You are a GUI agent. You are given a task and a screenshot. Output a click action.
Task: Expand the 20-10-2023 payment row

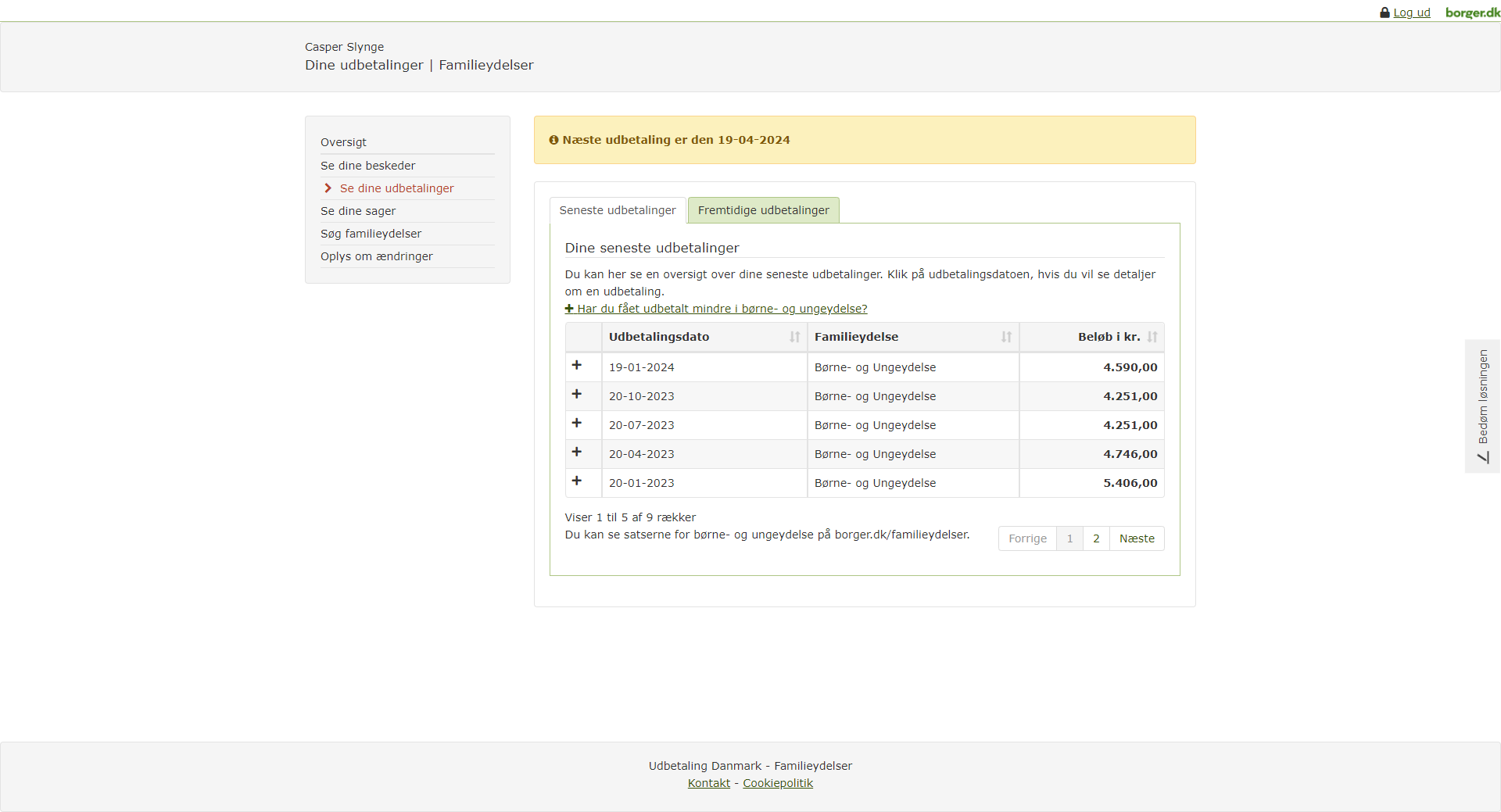[x=577, y=395]
